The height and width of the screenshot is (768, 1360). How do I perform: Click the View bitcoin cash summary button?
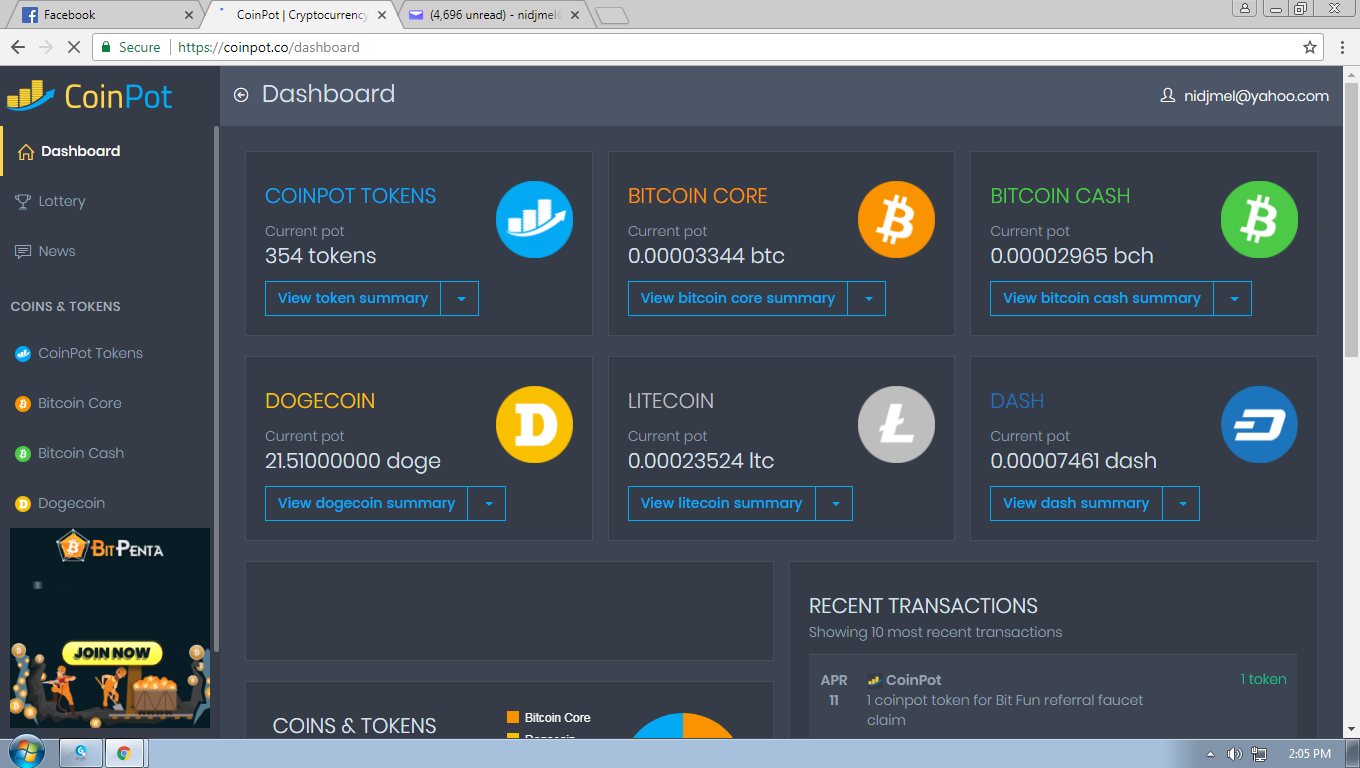point(1102,298)
